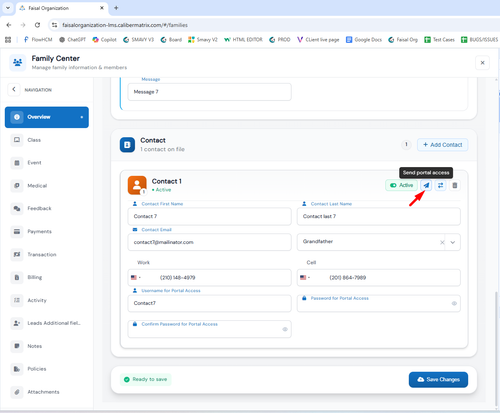Click the Ready to save status badge

point(146,379)
